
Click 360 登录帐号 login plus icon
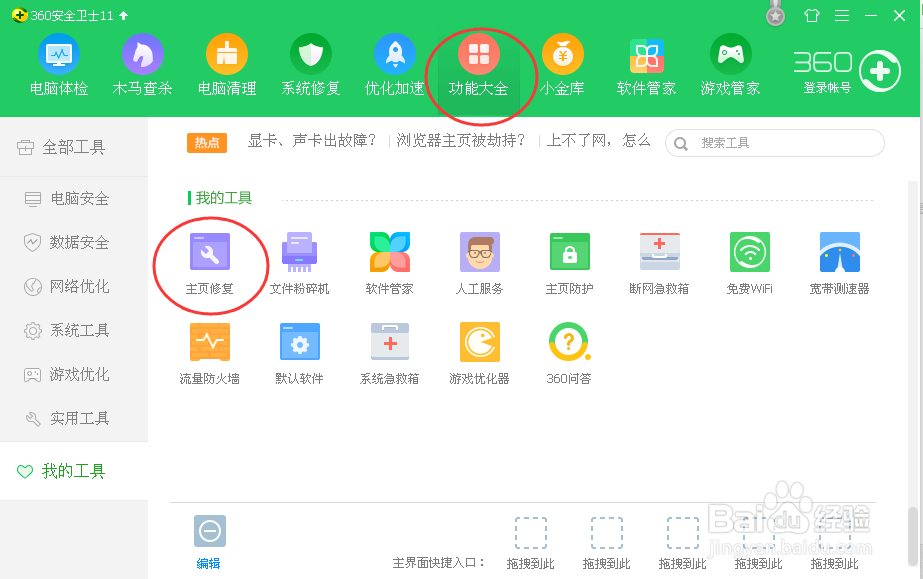click(x=879, y=71)
